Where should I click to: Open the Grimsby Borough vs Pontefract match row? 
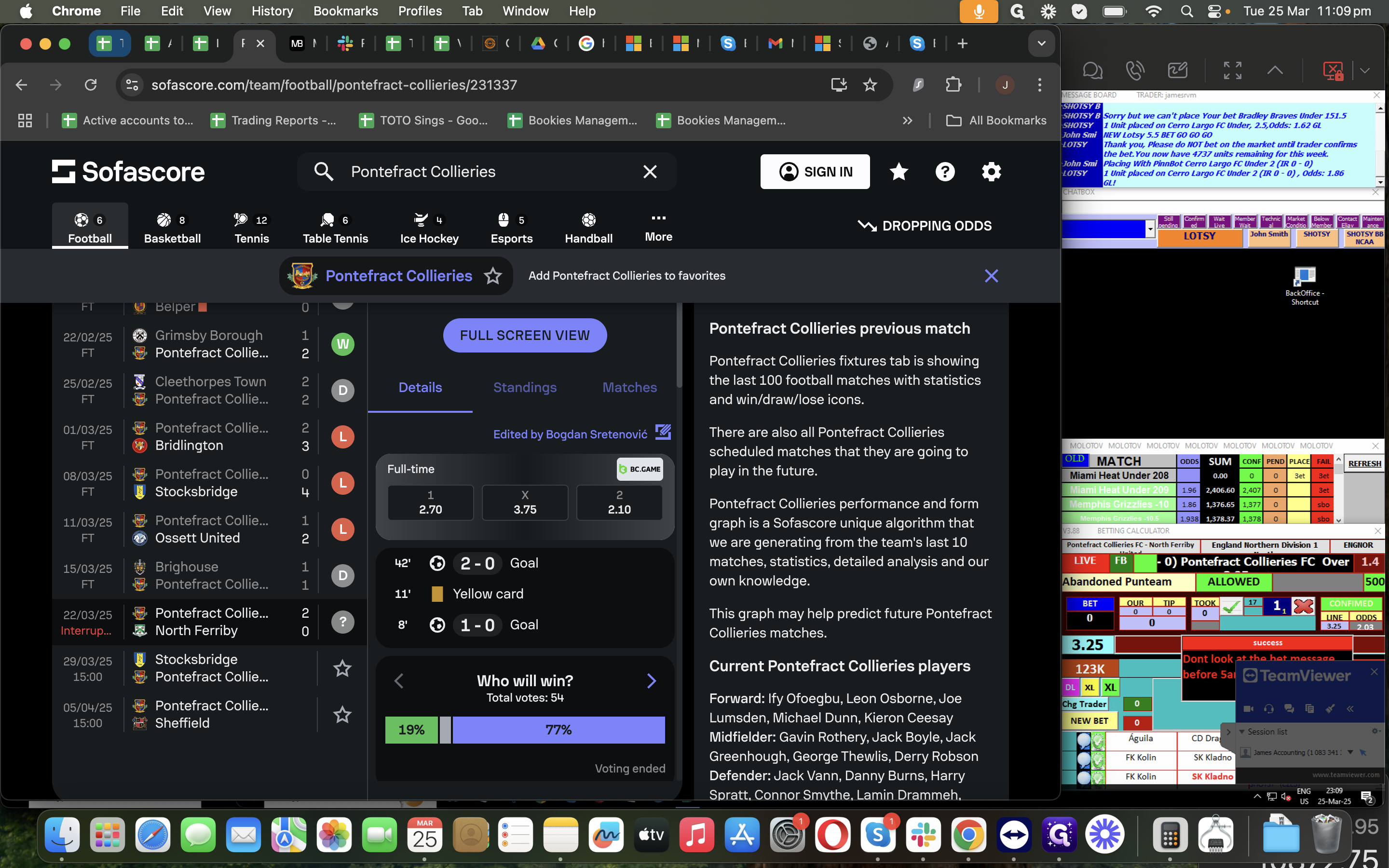[209, 344]
